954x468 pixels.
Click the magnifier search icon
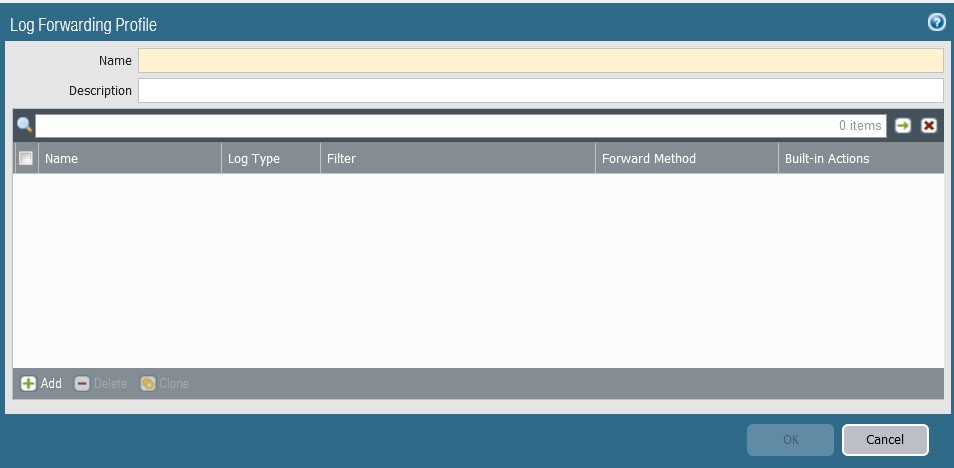[24, 125]
